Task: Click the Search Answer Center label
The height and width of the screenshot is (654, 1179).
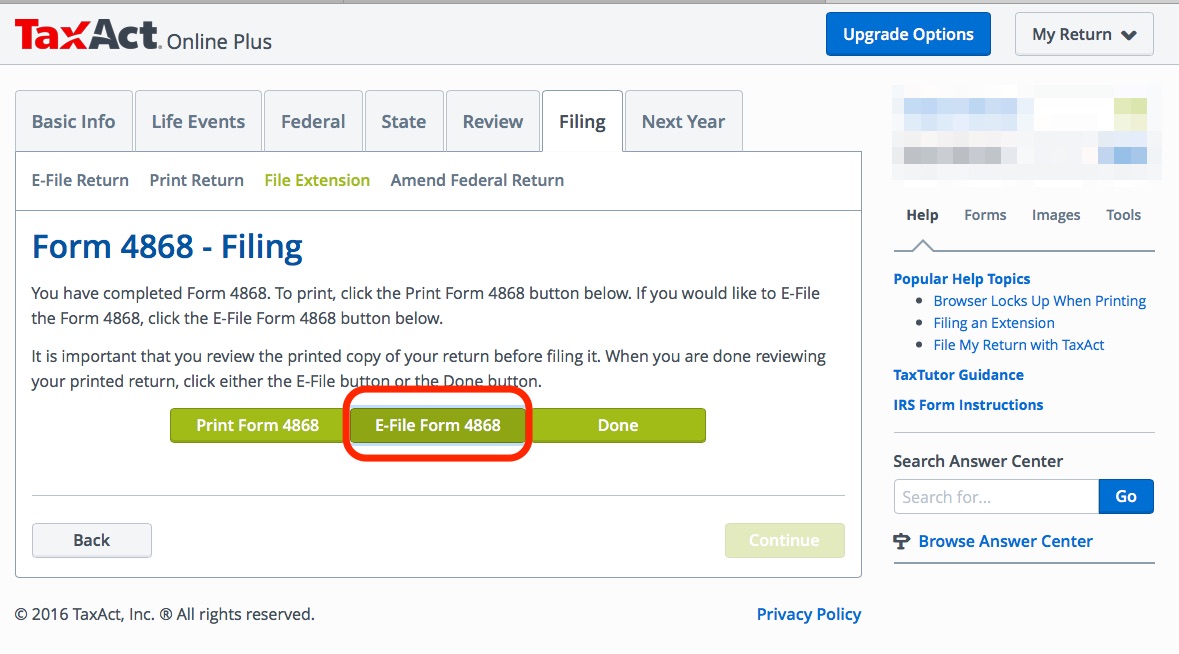Action: pyautogui.click(x=978, y=462)
